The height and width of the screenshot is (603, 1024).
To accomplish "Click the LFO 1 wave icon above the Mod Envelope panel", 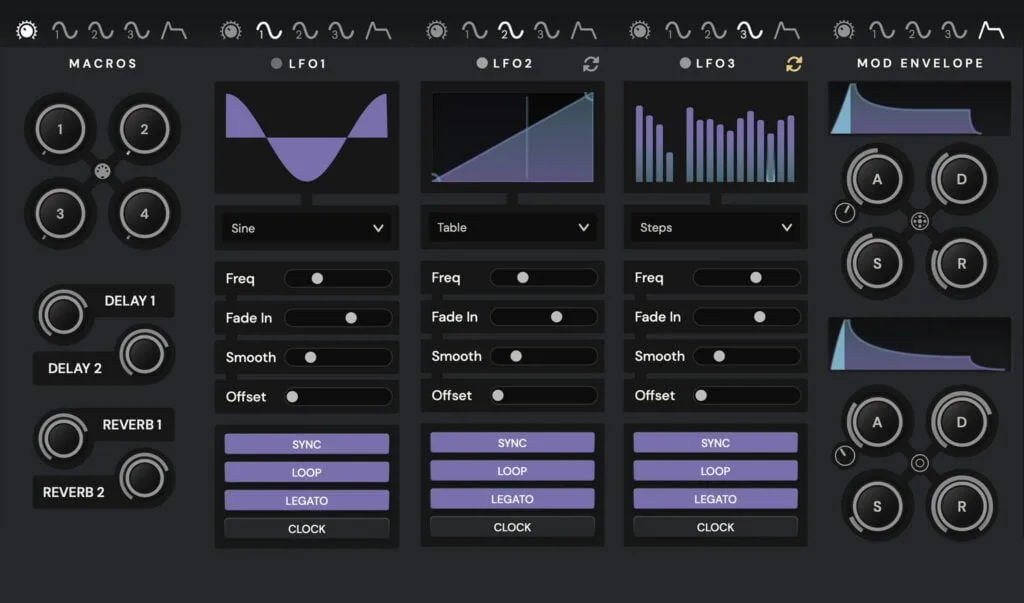I will click(x=882, y=31).
